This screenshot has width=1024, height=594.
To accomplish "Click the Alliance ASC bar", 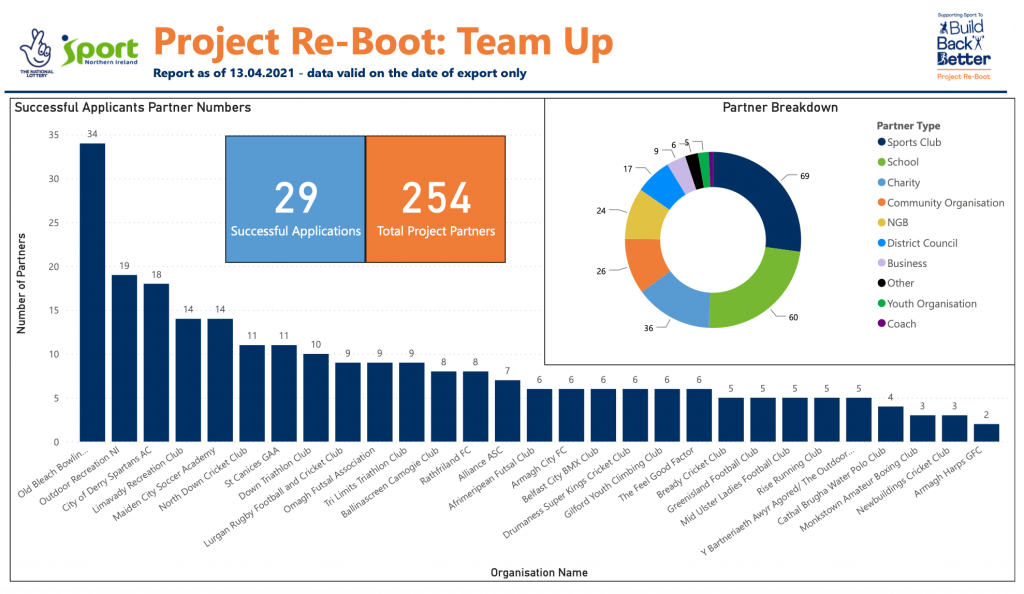I will (507, 411).
